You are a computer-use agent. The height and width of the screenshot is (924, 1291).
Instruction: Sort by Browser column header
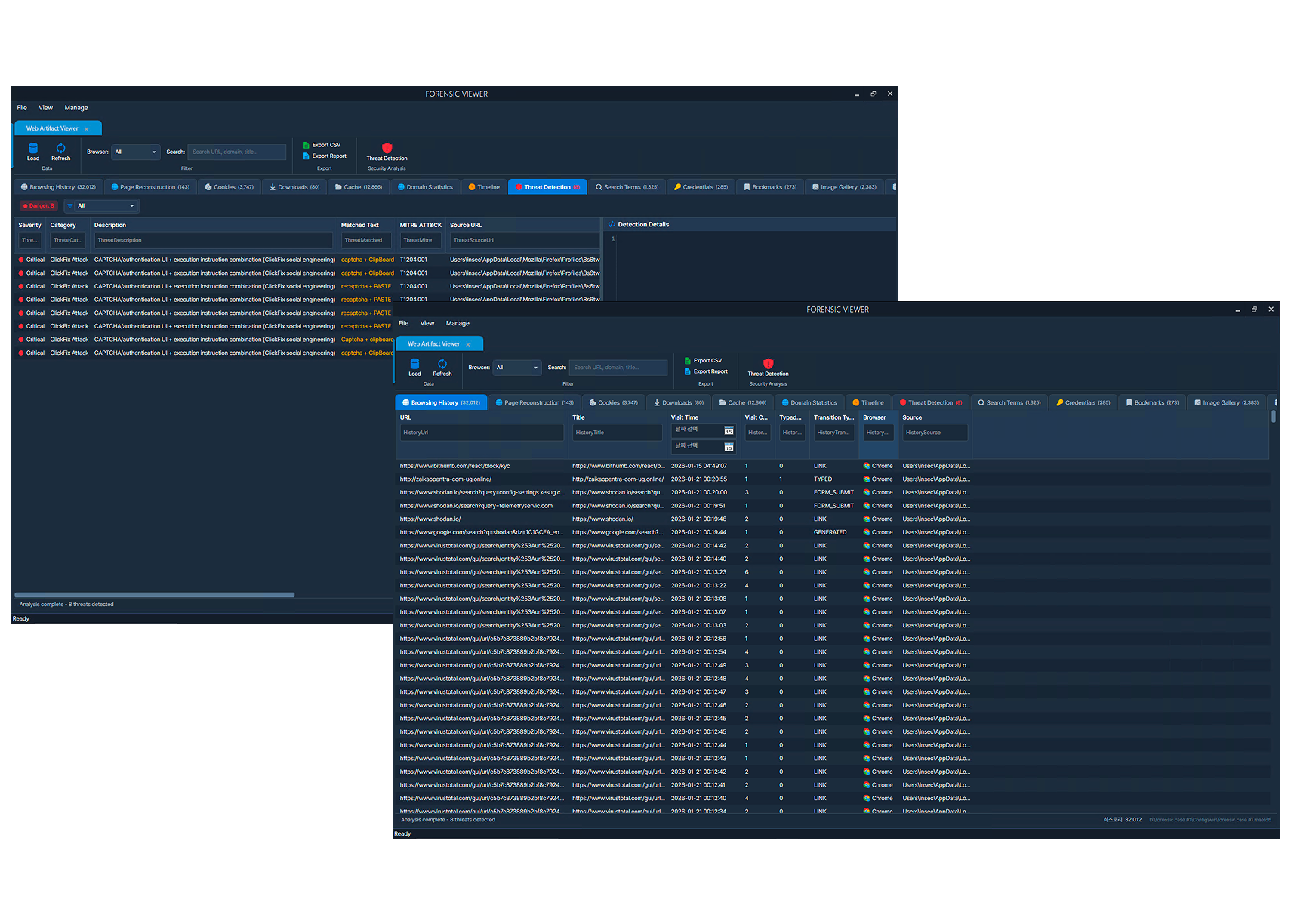874,417
